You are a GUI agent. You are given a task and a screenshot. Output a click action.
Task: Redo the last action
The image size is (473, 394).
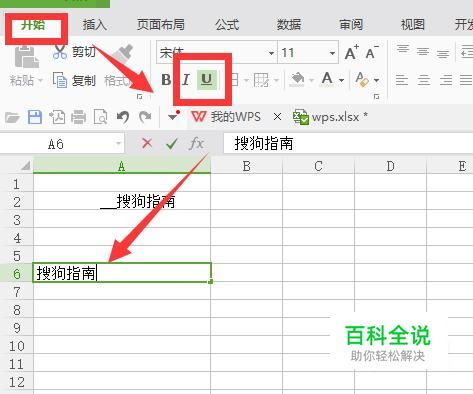coord(145,117)
